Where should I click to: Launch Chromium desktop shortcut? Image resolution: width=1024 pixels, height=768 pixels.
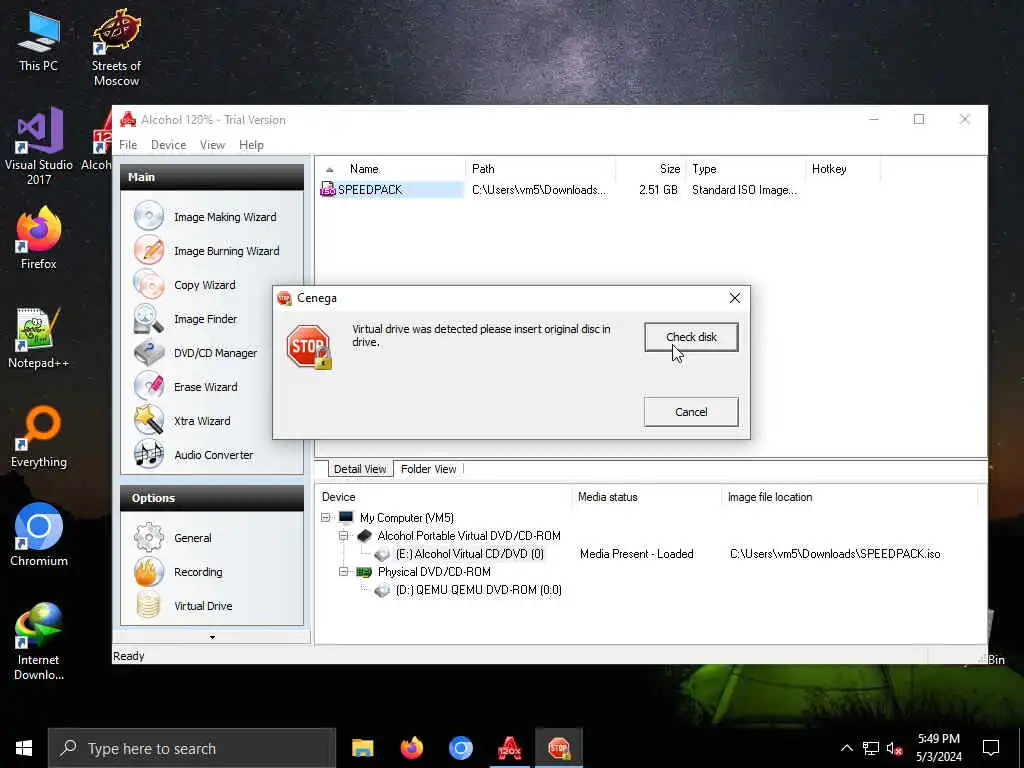pyautogui.click(x=38, y=534)
